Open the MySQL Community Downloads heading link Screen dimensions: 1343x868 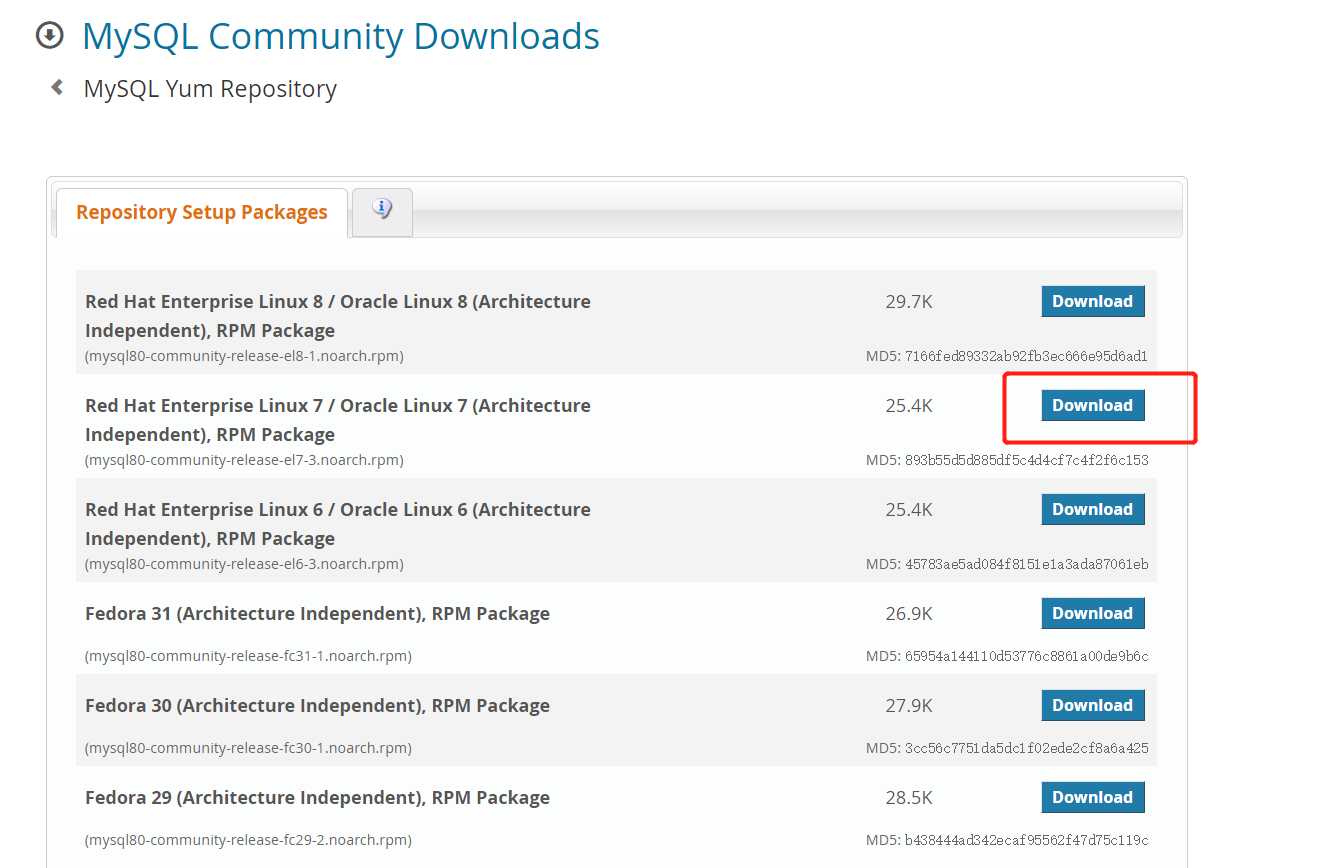(x=341, y=36)
